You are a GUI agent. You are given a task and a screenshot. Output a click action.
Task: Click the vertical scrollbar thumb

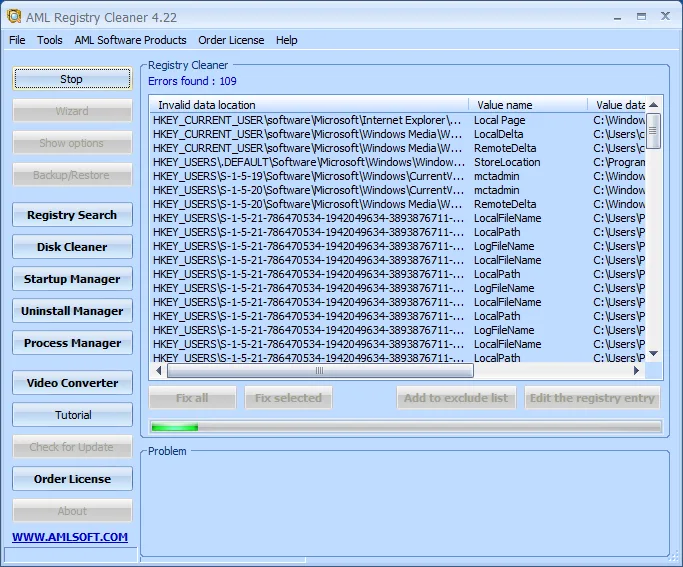click(653, 131)
